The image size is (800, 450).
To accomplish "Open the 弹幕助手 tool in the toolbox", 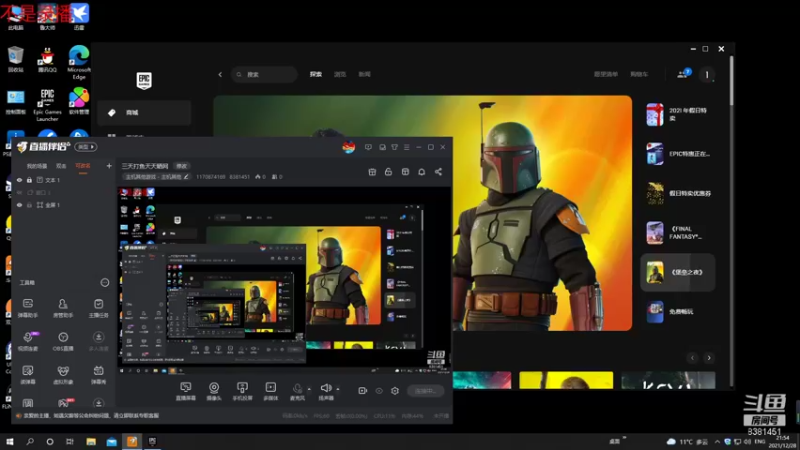I will click(28, 308).
